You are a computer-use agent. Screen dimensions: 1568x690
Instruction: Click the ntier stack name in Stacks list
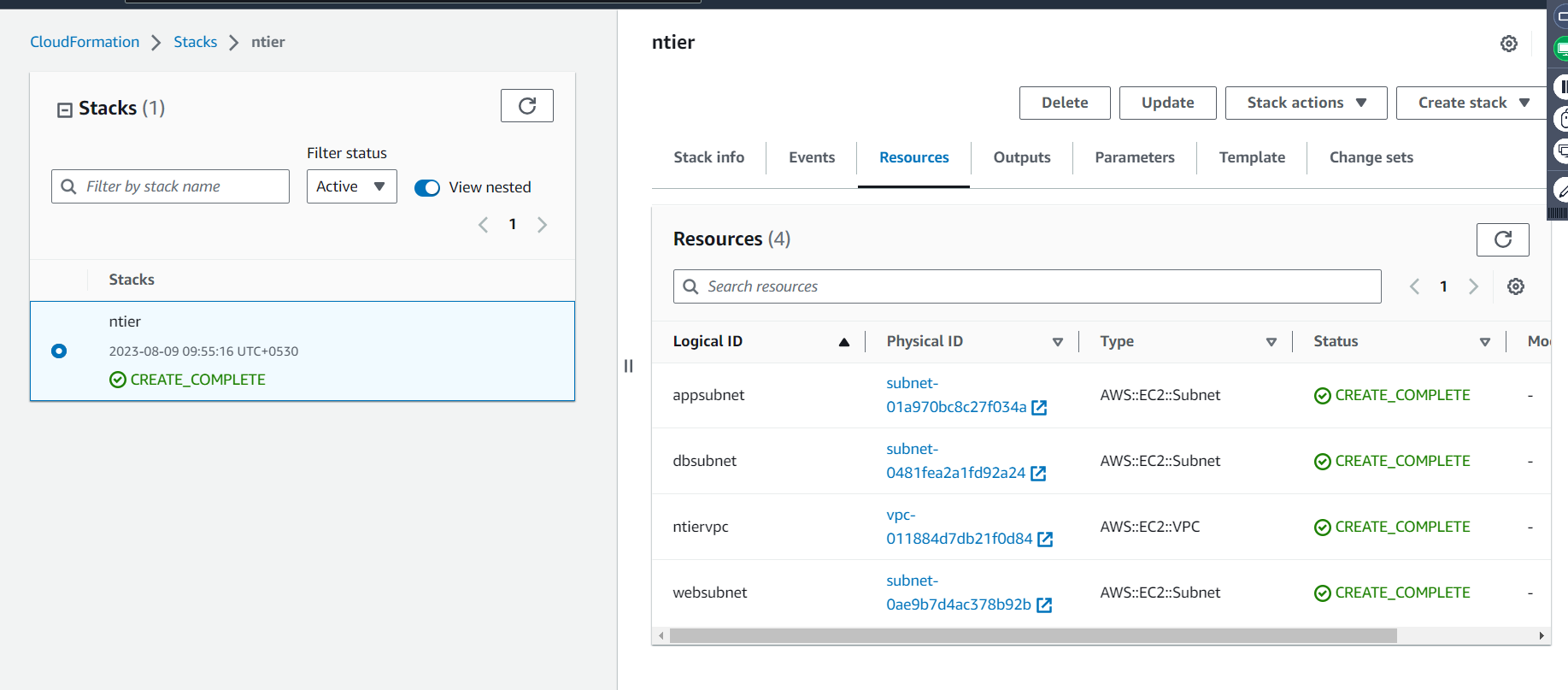[x=125, y=321]
